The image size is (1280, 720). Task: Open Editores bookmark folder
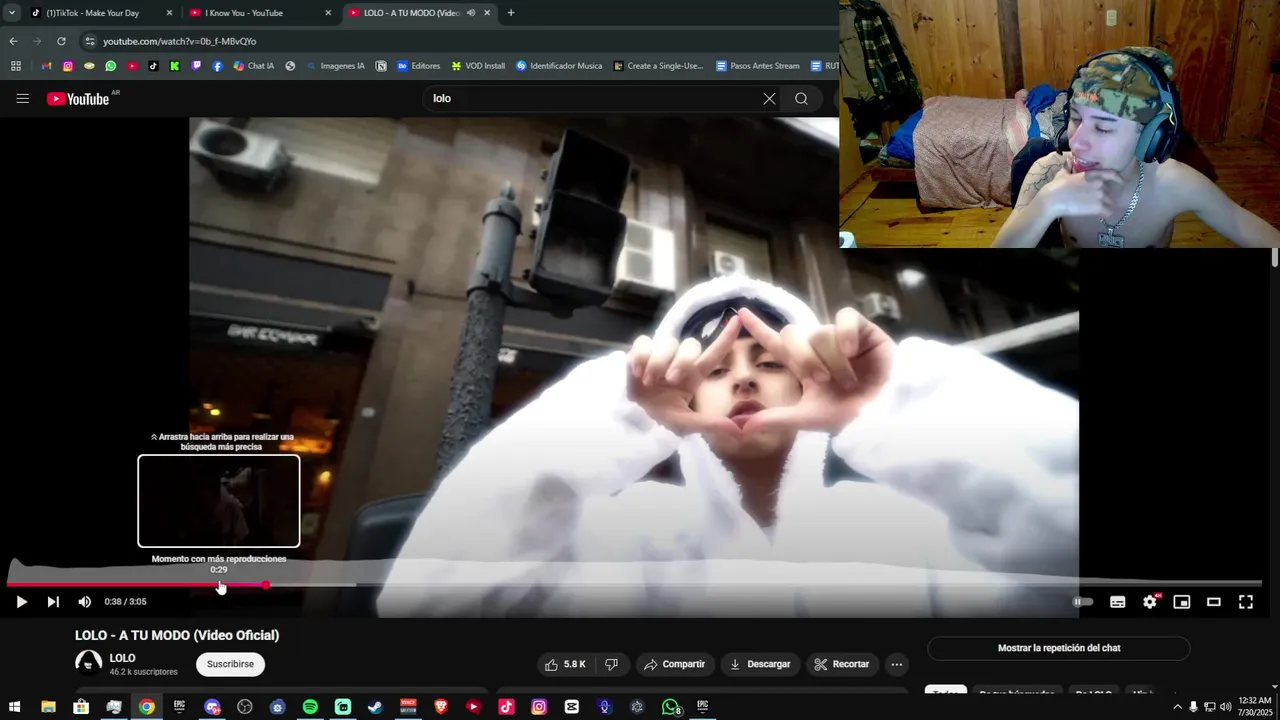[x=418, y=66]
